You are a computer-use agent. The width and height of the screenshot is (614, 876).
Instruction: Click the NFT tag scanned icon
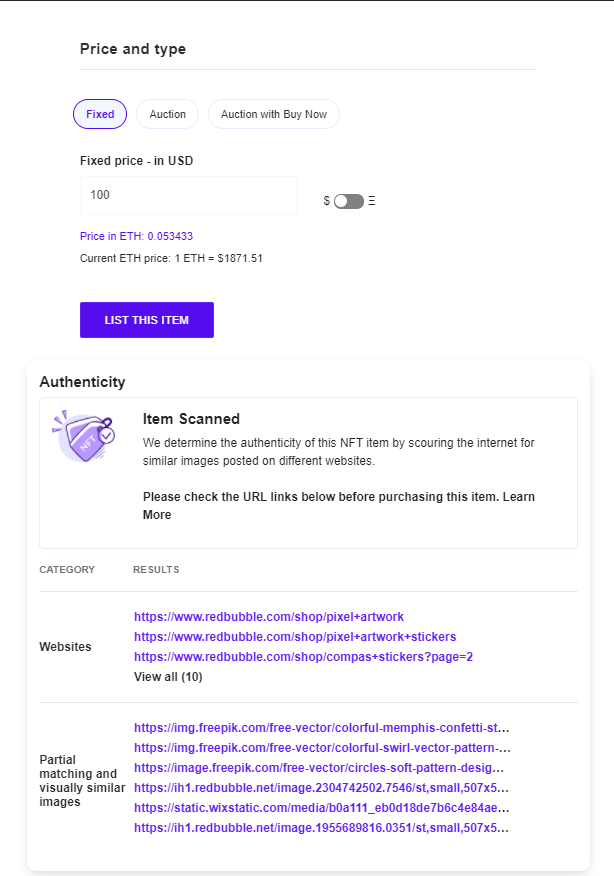pyautogui.click(x=83, y=436)
